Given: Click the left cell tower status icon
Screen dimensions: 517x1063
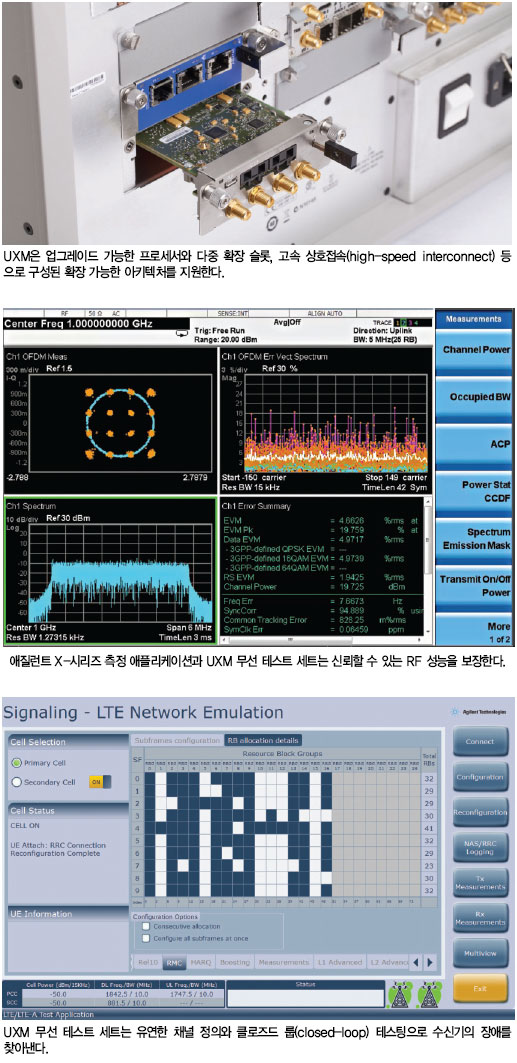Looking at the screenshot, I should point(399,995).
